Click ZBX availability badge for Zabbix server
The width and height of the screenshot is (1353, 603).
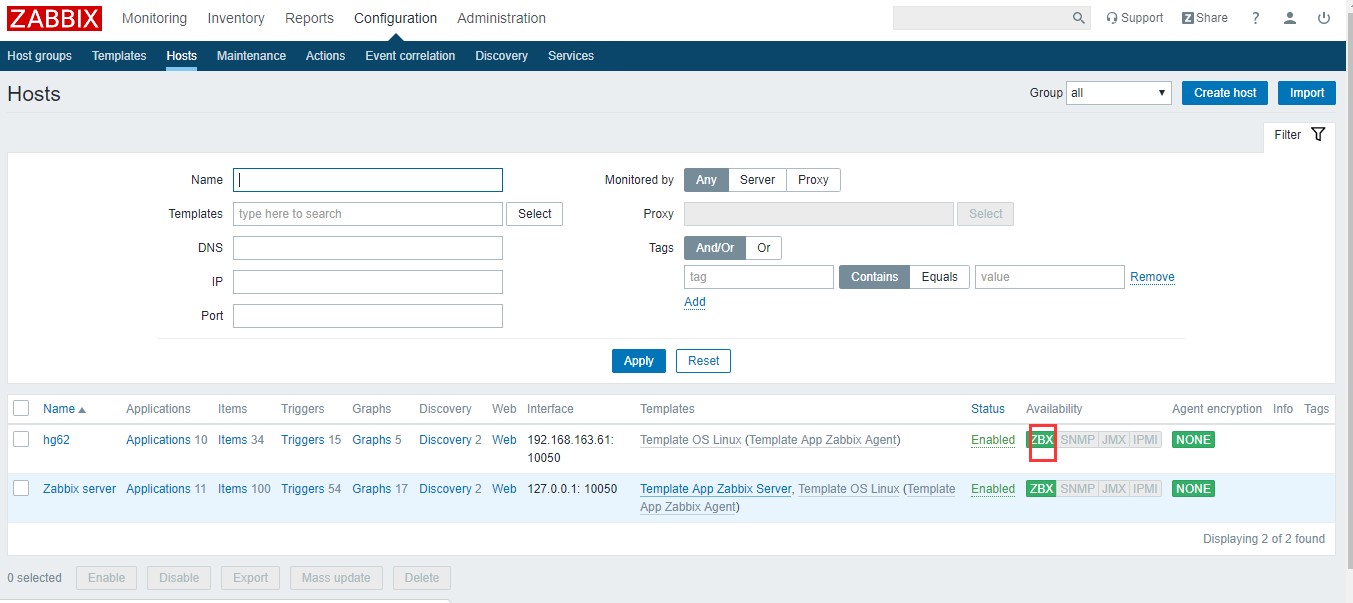coord(1041,489)
